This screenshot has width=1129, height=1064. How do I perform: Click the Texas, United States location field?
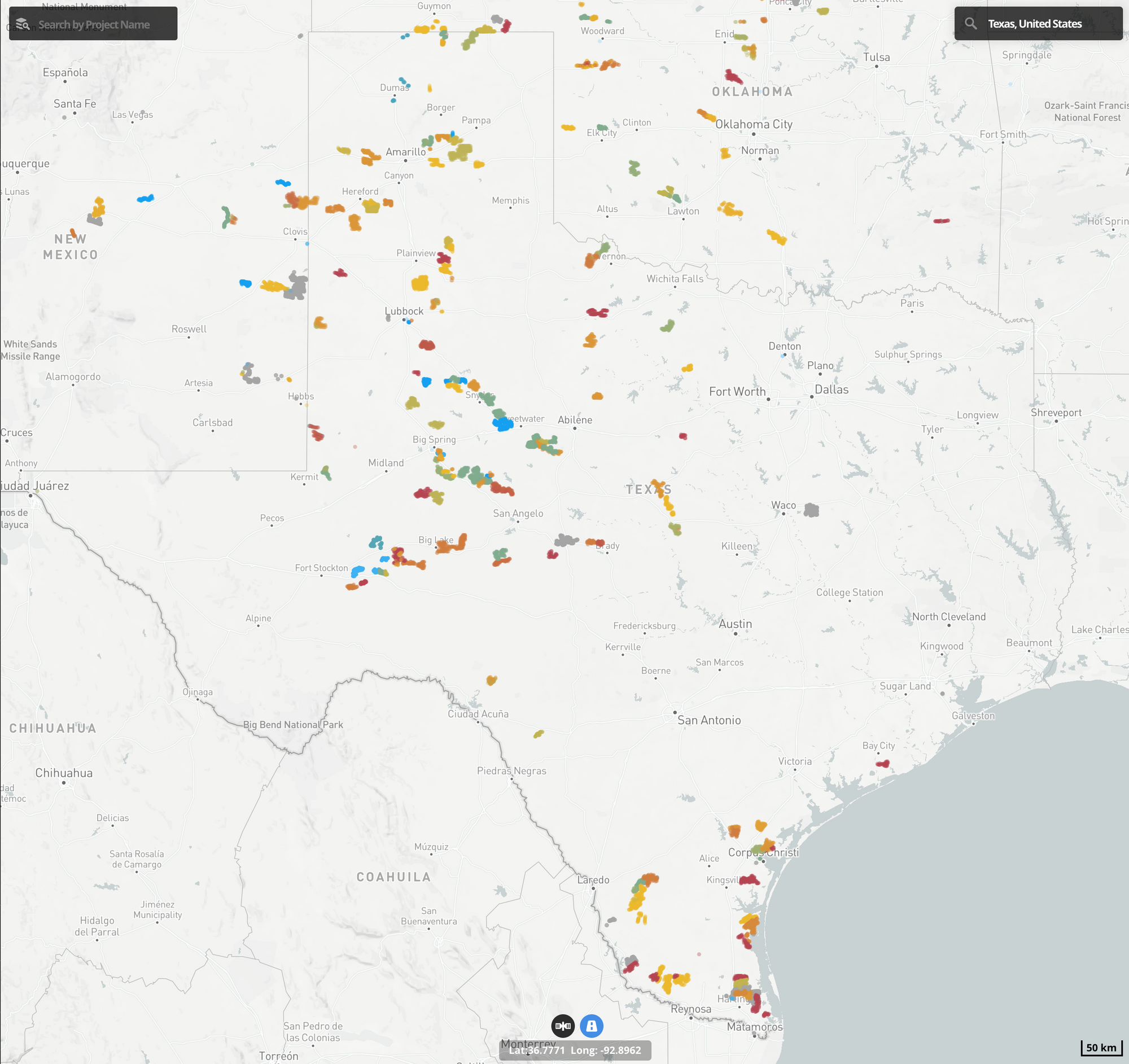tap(1034, 24)
